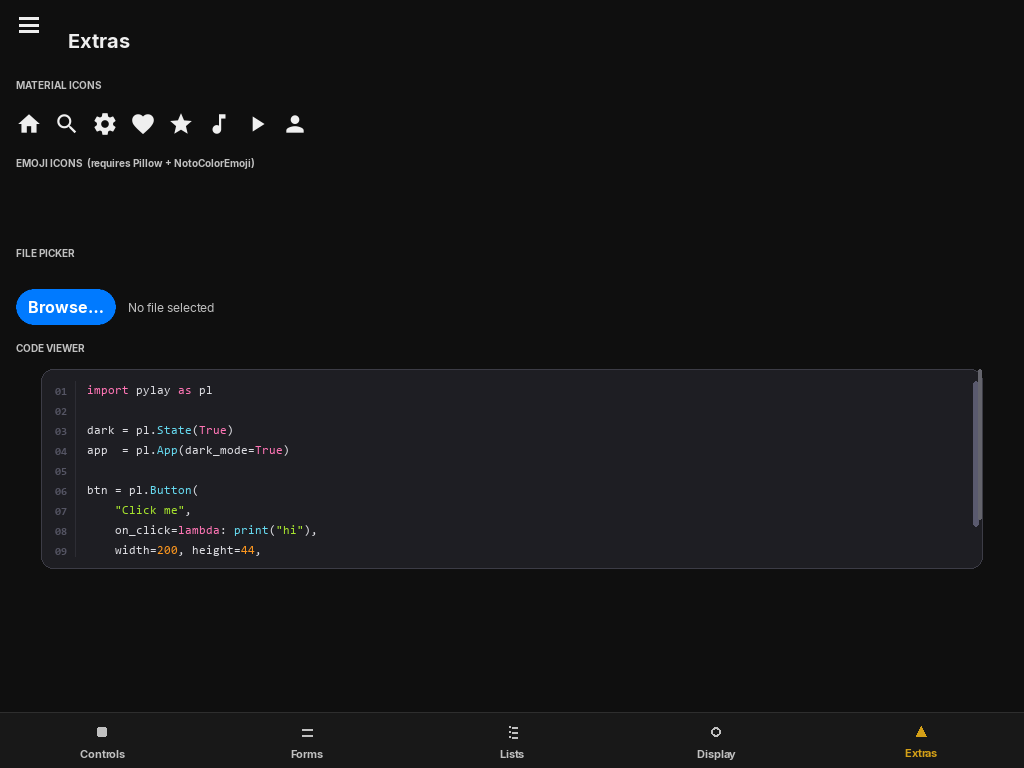Click the FILE PICKER section heading
The image size is (1024, 768).
click(45, 253)
